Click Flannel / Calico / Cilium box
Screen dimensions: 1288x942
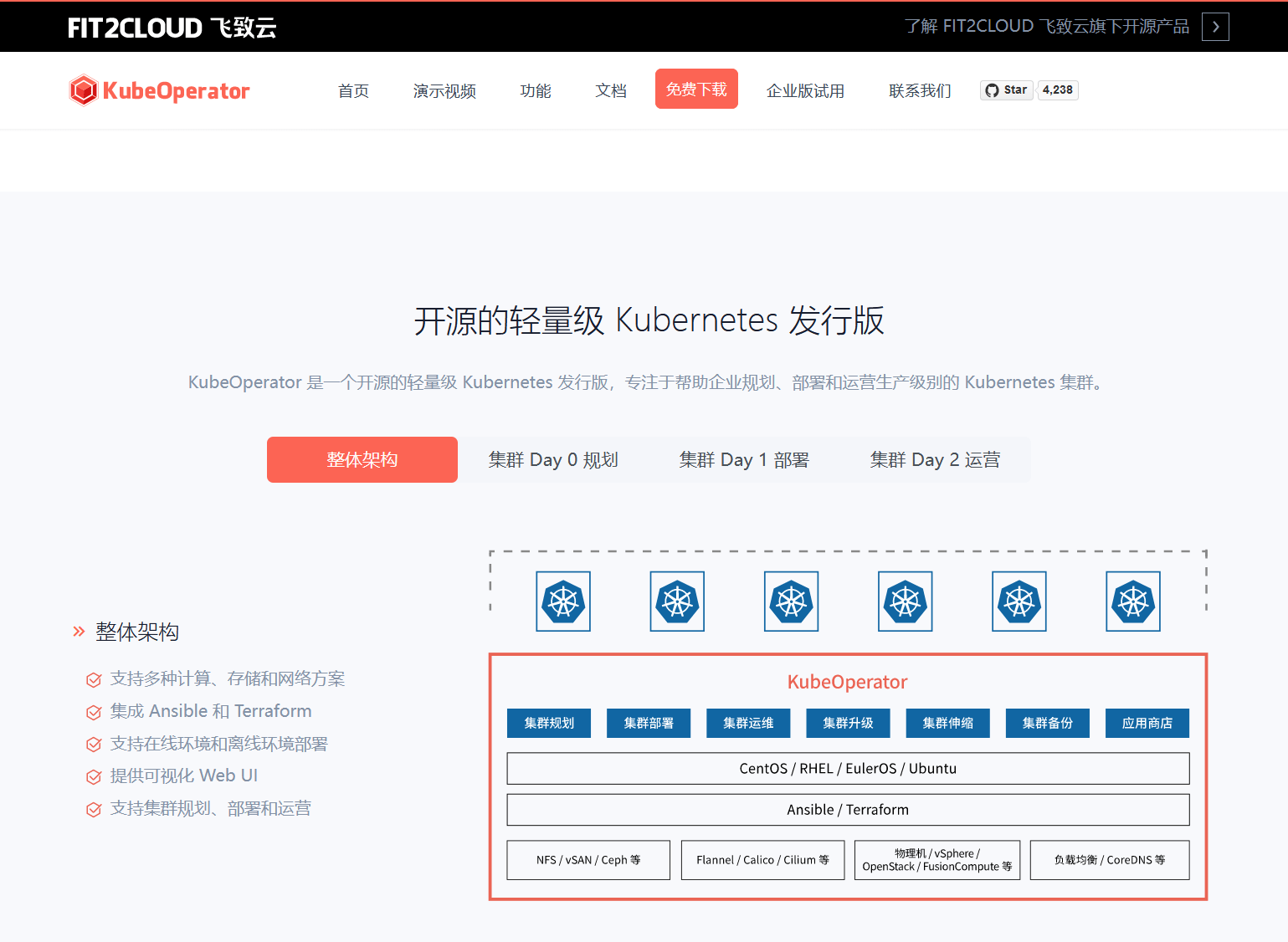[x=762, y=860]
